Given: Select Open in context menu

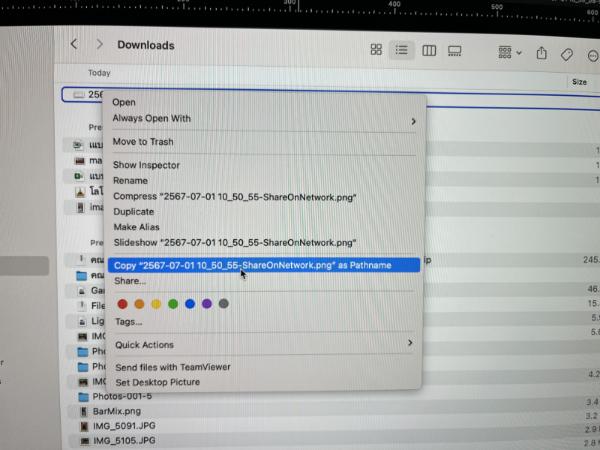Looking at the screenshot, I should point(124,103).
